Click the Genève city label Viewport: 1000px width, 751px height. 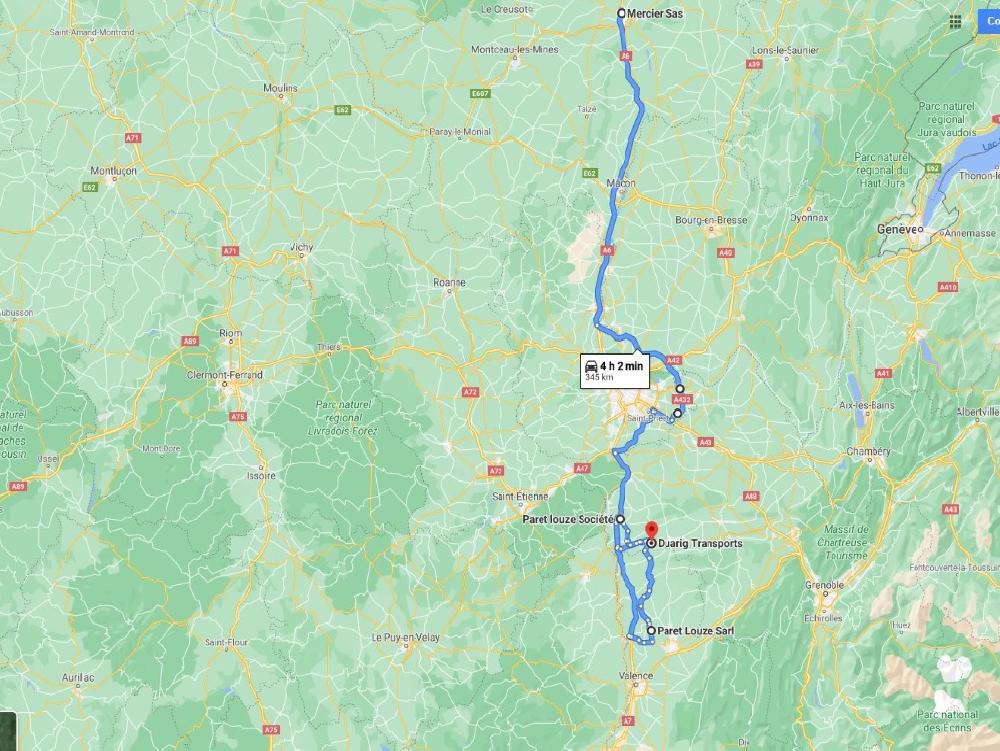(x=897, y=229)
